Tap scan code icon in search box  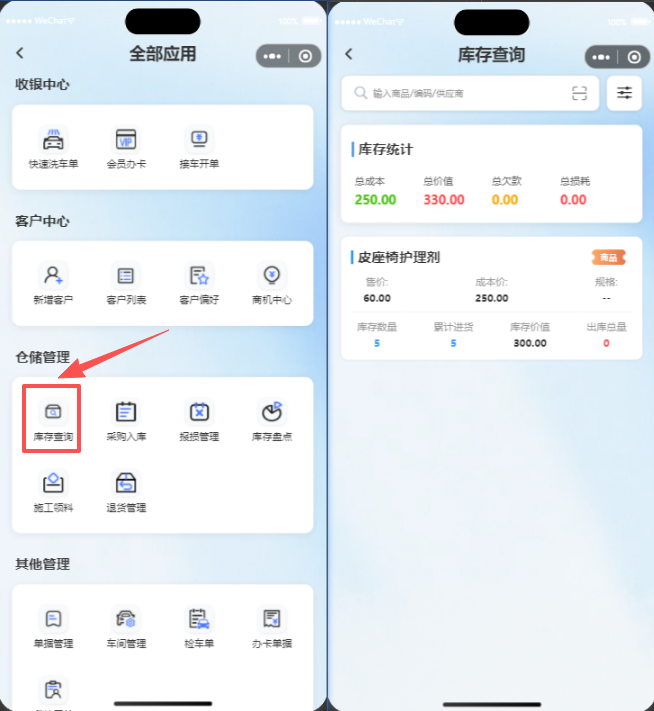tap(579, 93)
